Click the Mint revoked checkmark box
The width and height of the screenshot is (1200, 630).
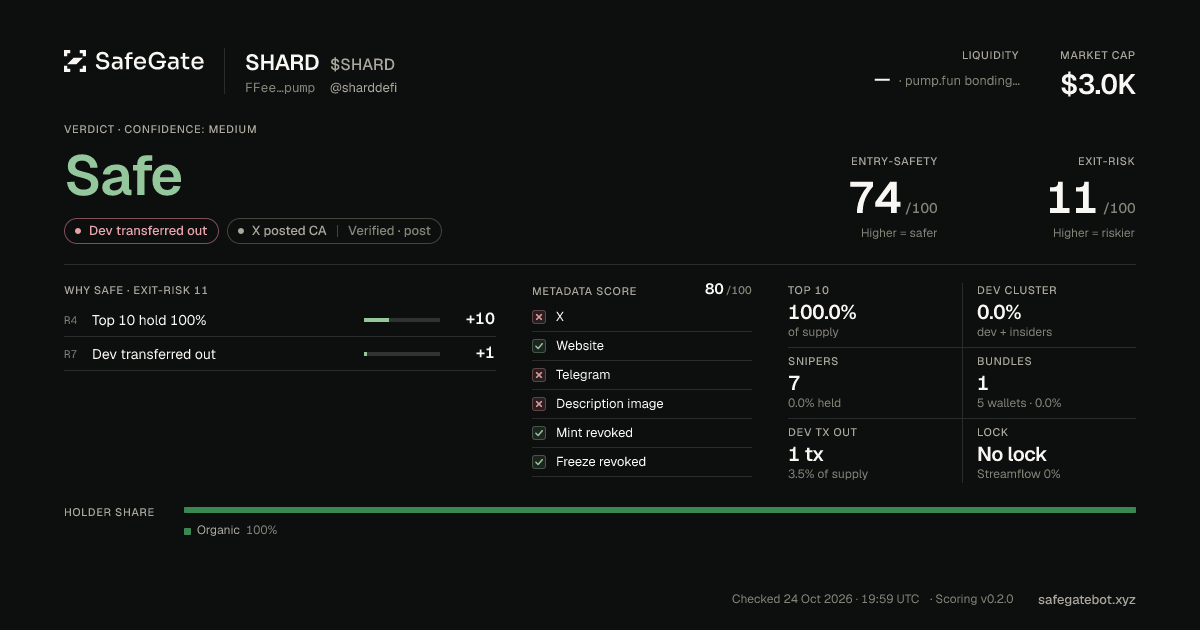click(539, 433)
